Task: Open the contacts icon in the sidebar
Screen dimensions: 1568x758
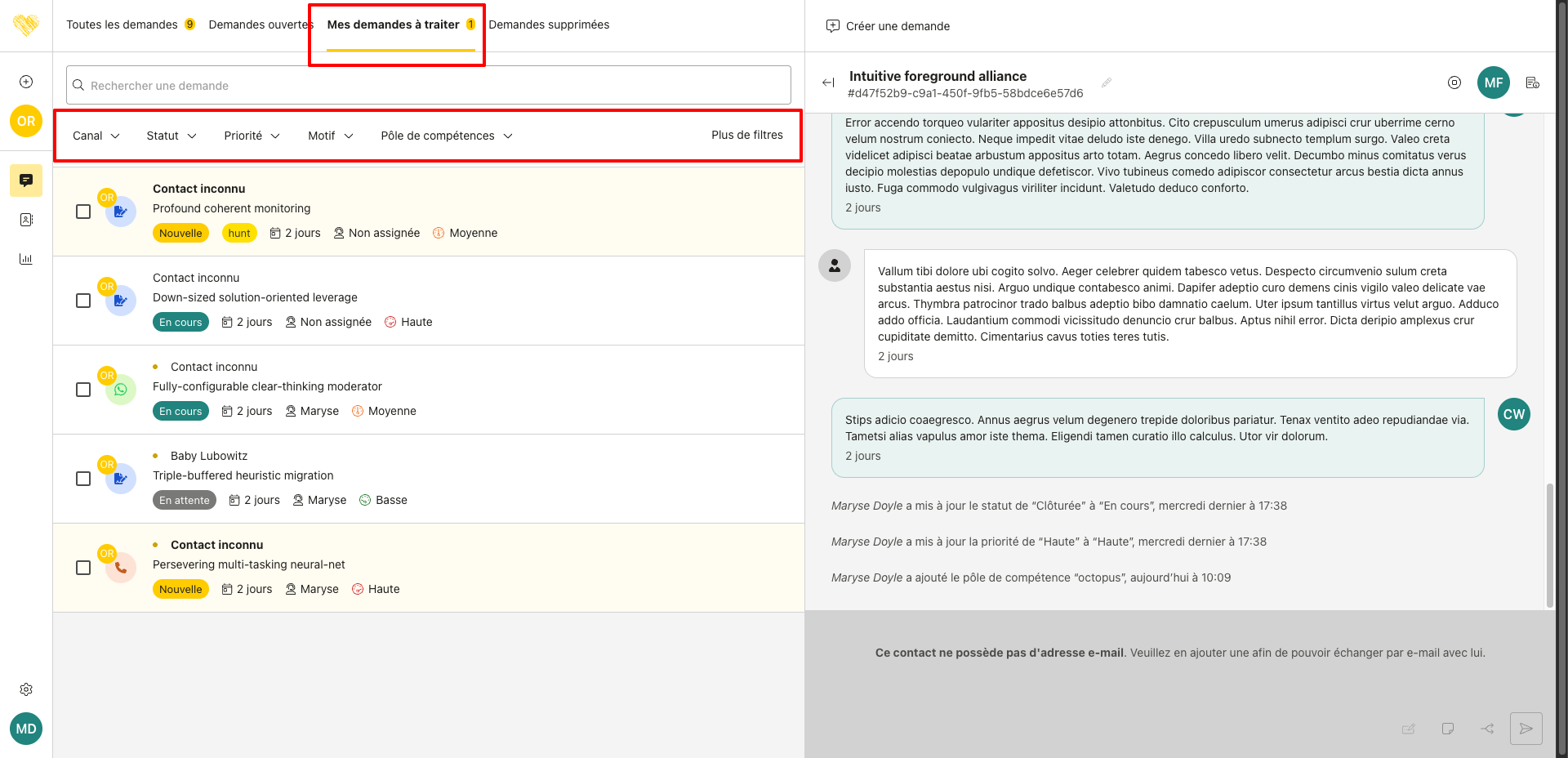Action: (26, 220)
